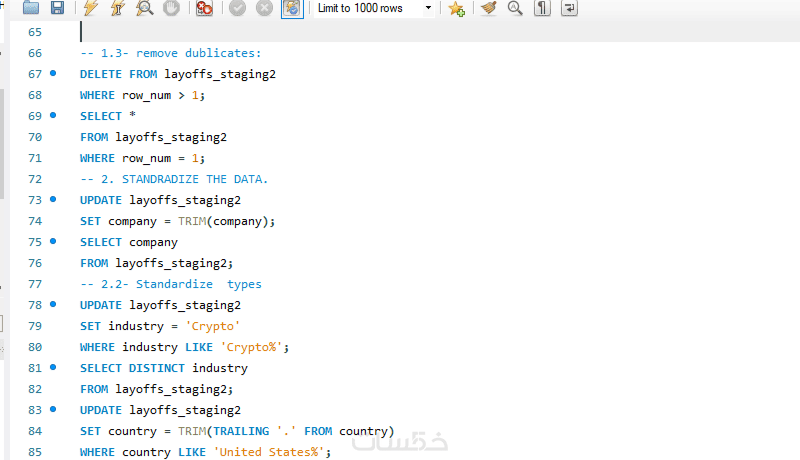Image resolution: width=800 pixels, height=460 pixels.
Task: Stop the running query
Action: click(171, 8)
